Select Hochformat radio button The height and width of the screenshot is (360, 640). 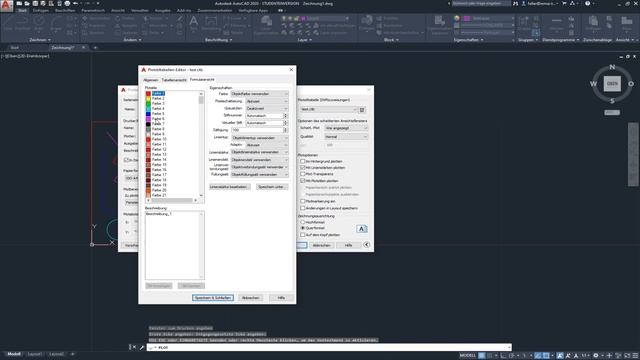click(x=303, y=222)
